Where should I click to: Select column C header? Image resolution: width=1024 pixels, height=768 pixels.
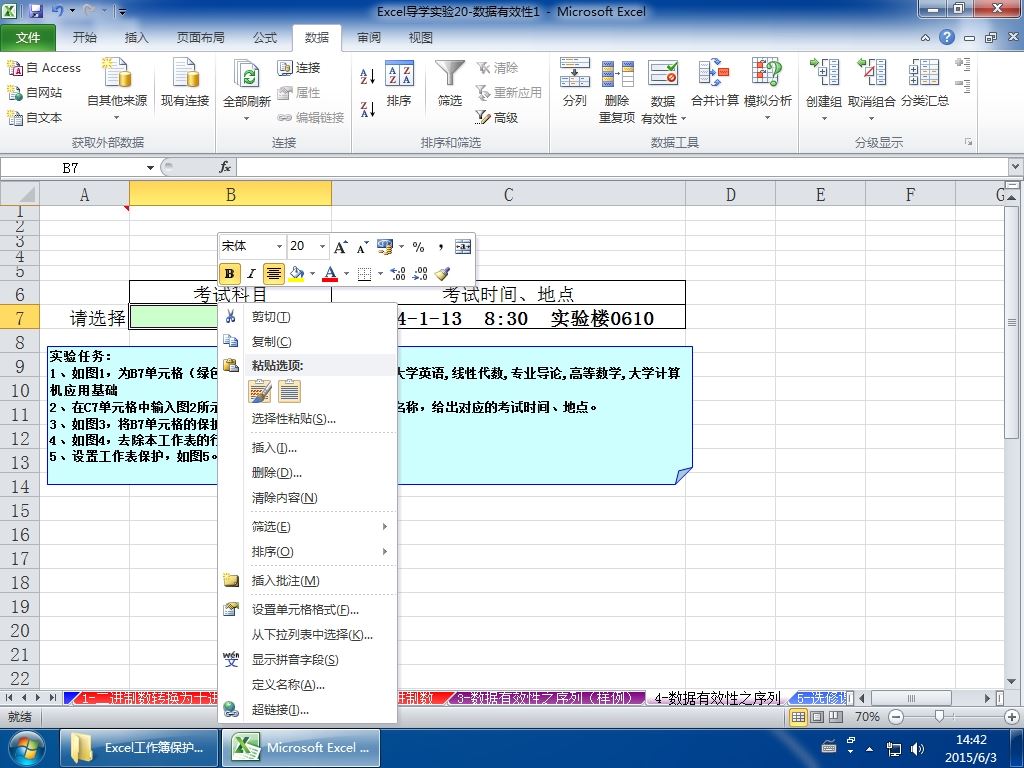click(x=508, y=194)
